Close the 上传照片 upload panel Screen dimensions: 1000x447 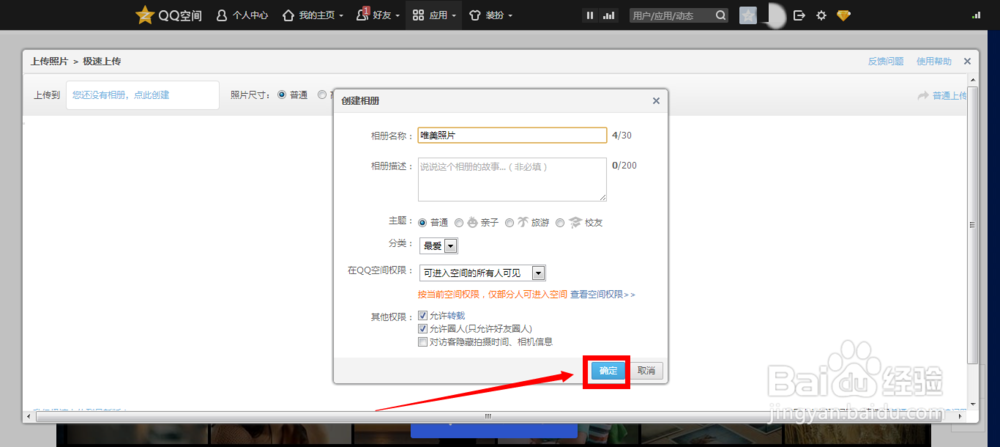[x=967, y=61]
